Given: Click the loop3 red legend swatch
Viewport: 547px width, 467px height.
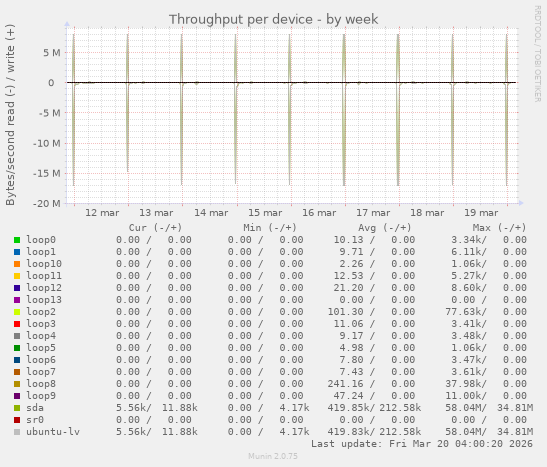Looking at the screenshot, I should (17, 324).
